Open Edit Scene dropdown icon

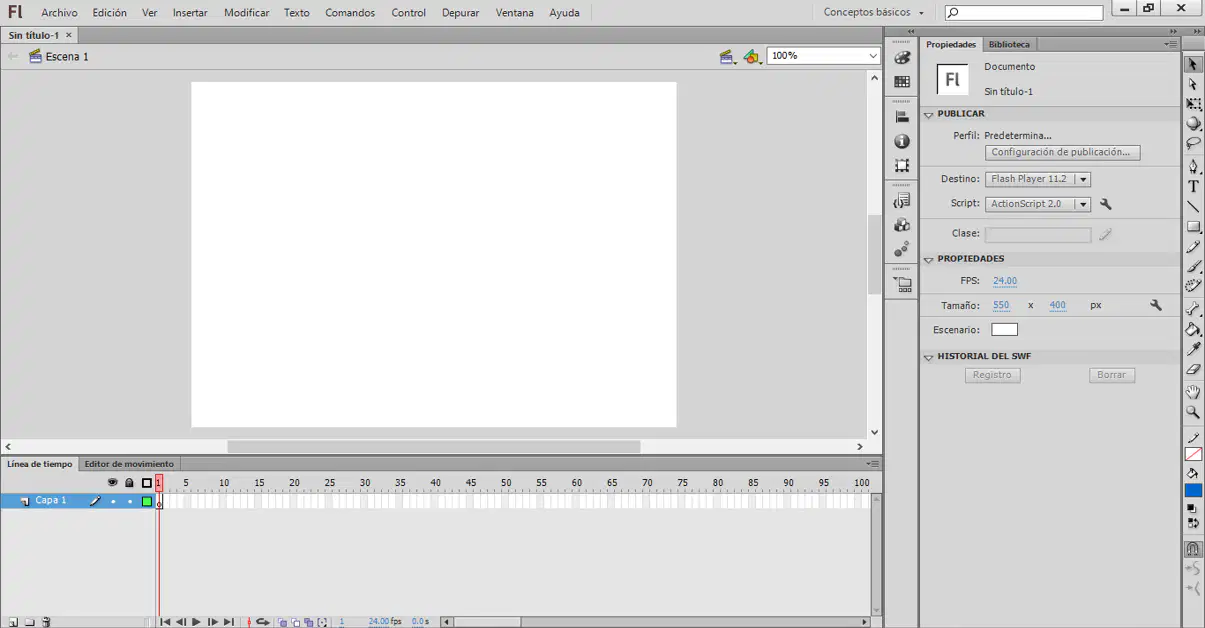click(x=728, y=57)
